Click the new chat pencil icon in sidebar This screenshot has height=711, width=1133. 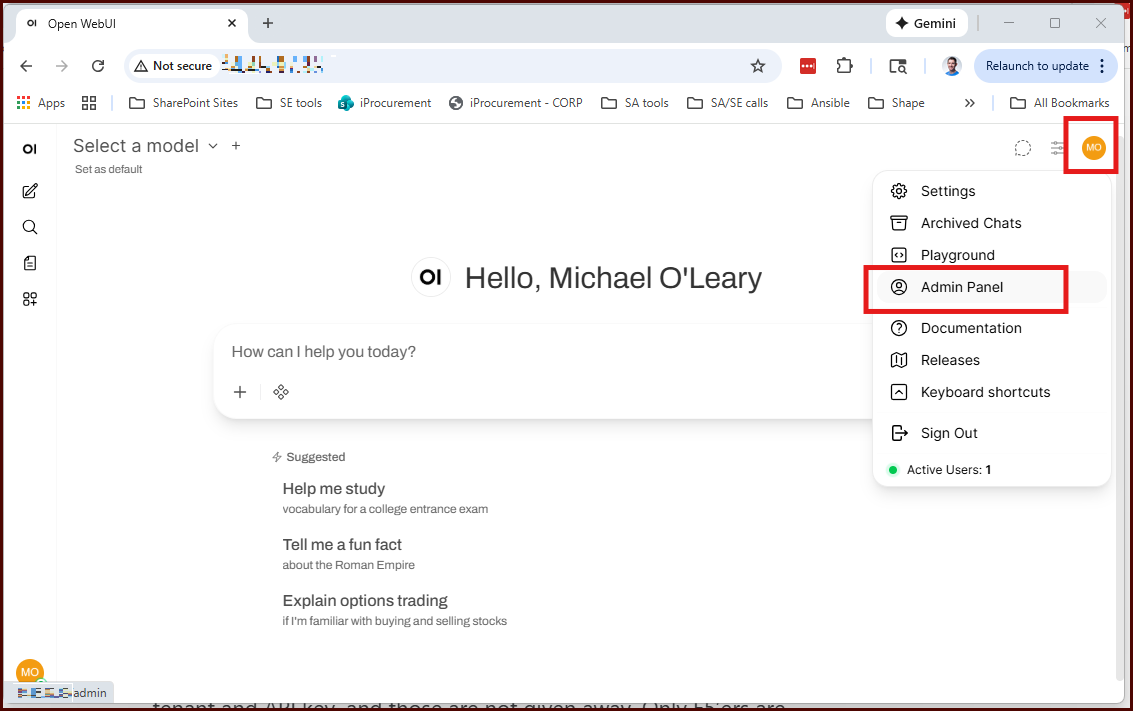(30, 191)
